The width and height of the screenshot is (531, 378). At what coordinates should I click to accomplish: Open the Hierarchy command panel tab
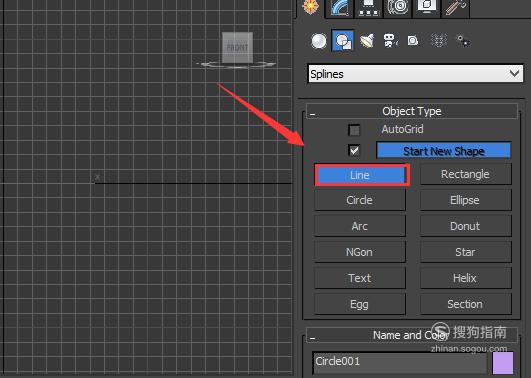368,7
